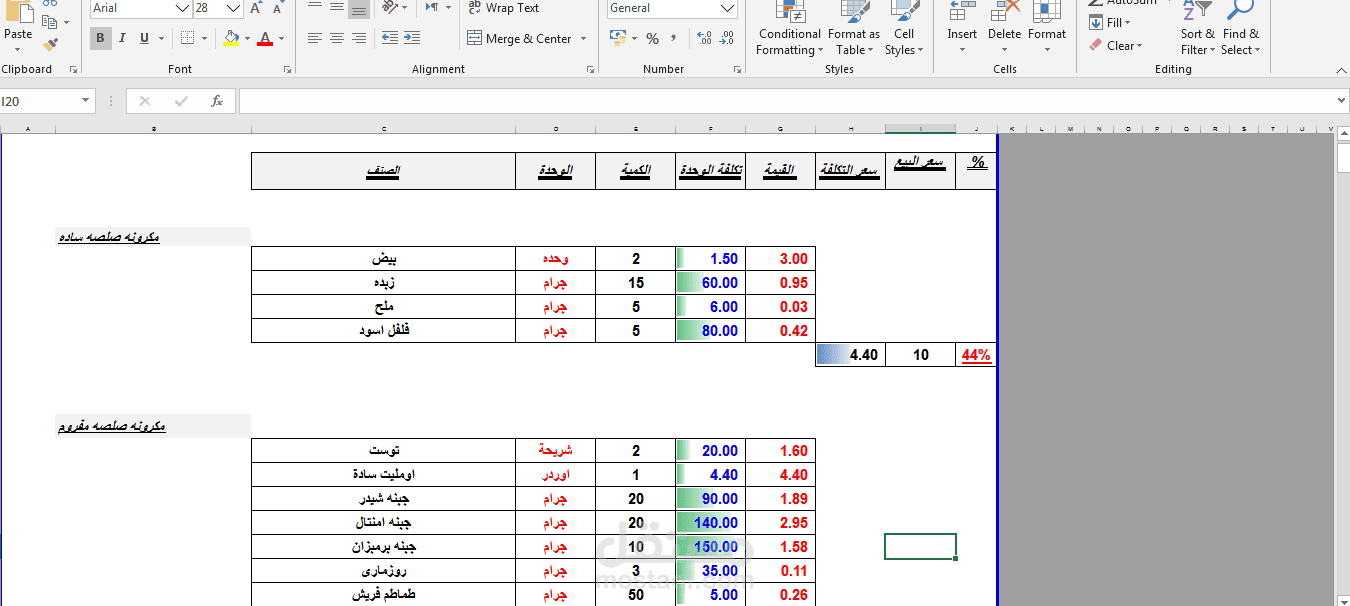This screenshot has height=606, width=1350.
Task: Click the Fill button
Action: tap(1110, 23)
